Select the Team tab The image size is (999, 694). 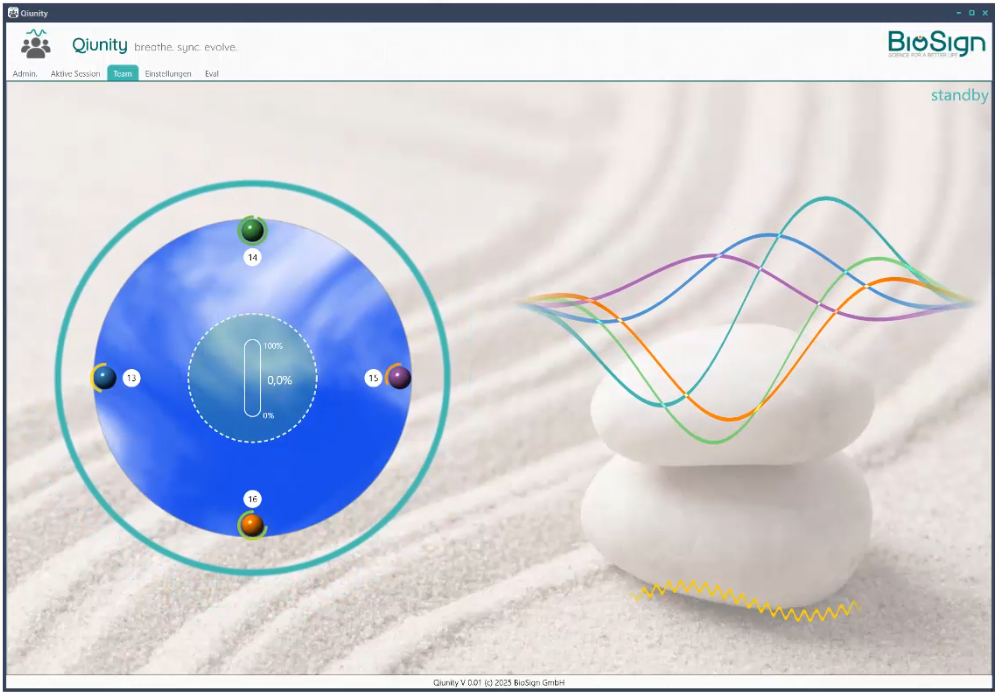(123, 74)
